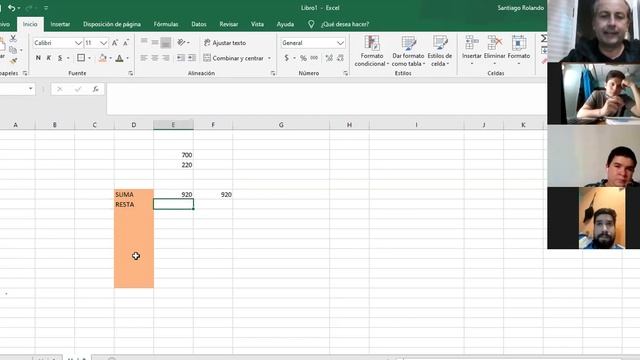Click the decrease indent icon
This screenshot has width=640, height=360.
coord(180,58)
